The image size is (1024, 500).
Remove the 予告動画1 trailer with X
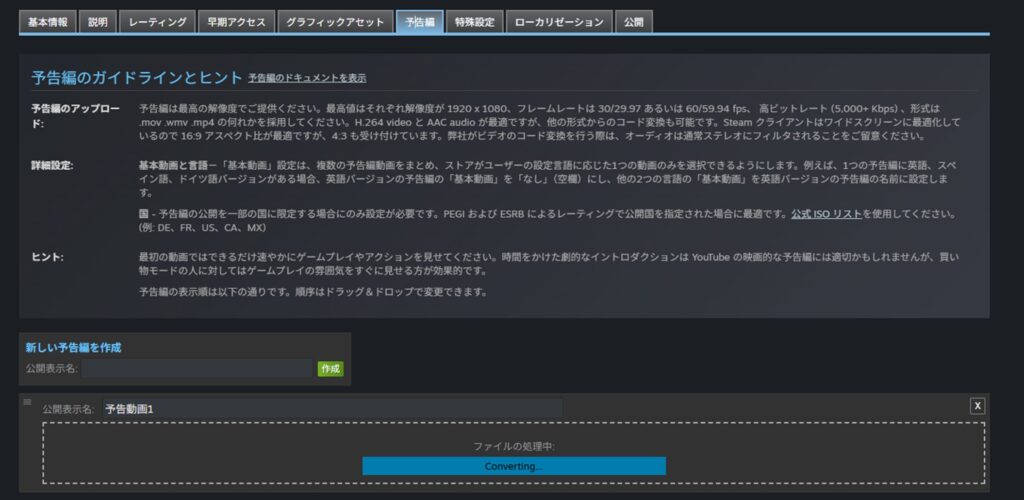(977, 406)
